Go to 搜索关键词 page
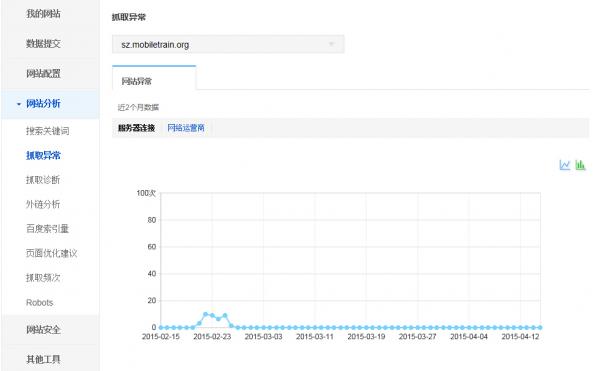Screen dimensions: 600x371 click(x=47, y=131)
